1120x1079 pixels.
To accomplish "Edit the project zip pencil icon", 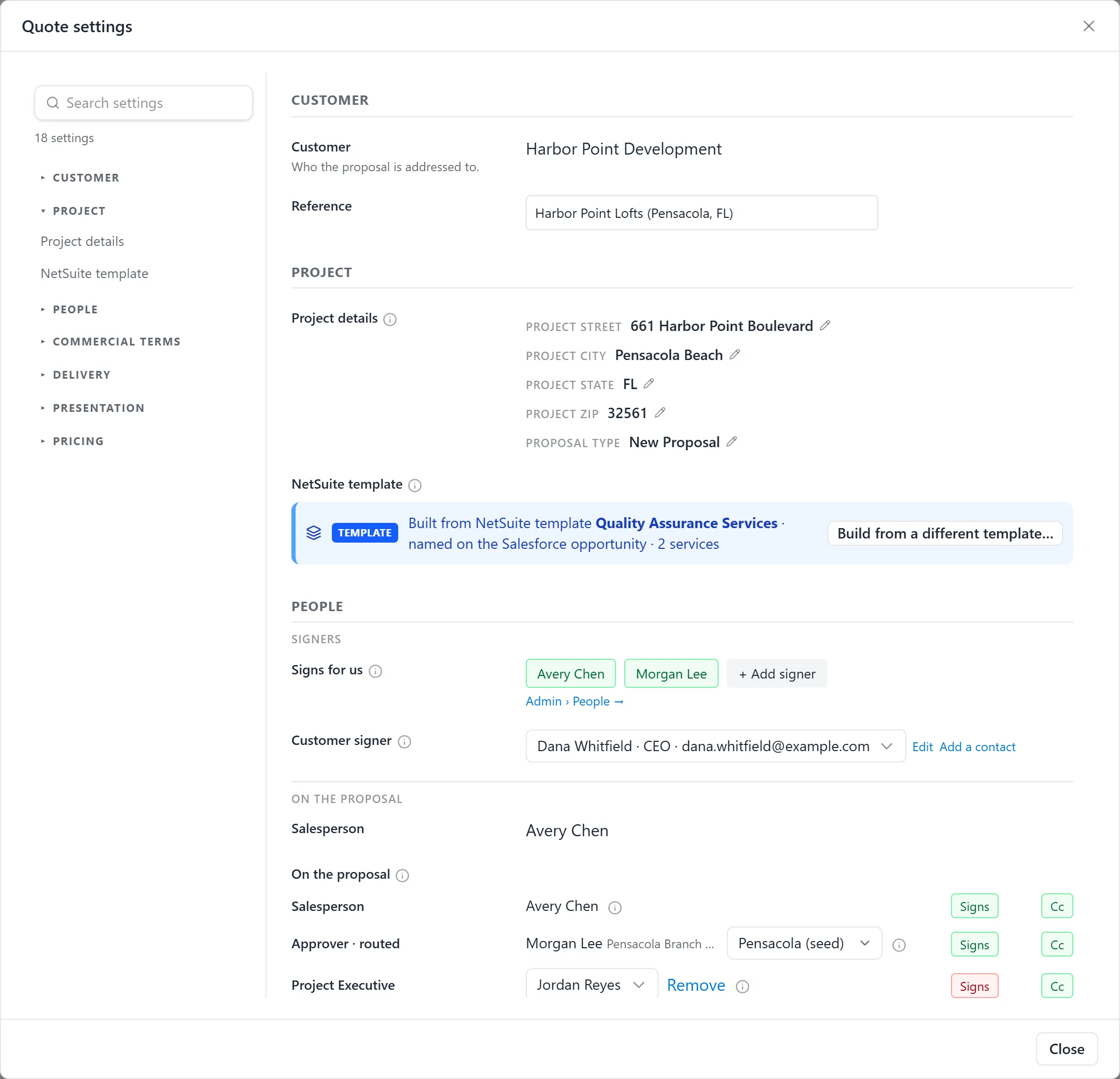I will click(660, 413).
